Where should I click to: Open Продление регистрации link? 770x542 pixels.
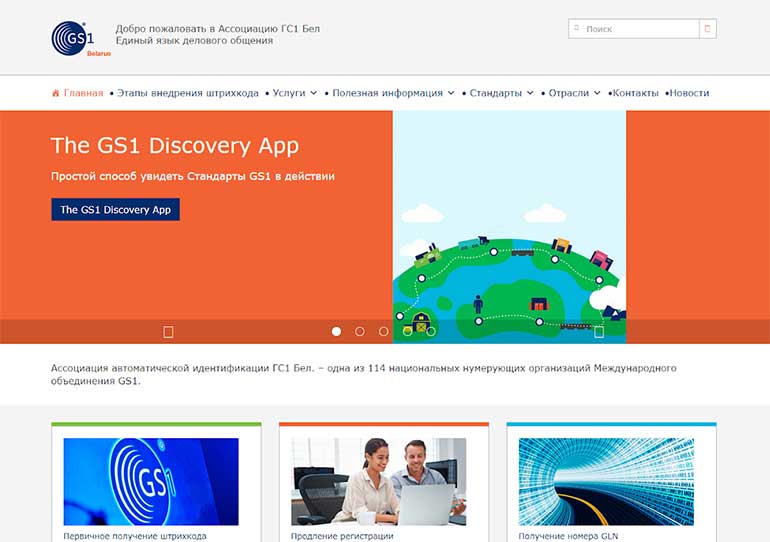(342, 536)
